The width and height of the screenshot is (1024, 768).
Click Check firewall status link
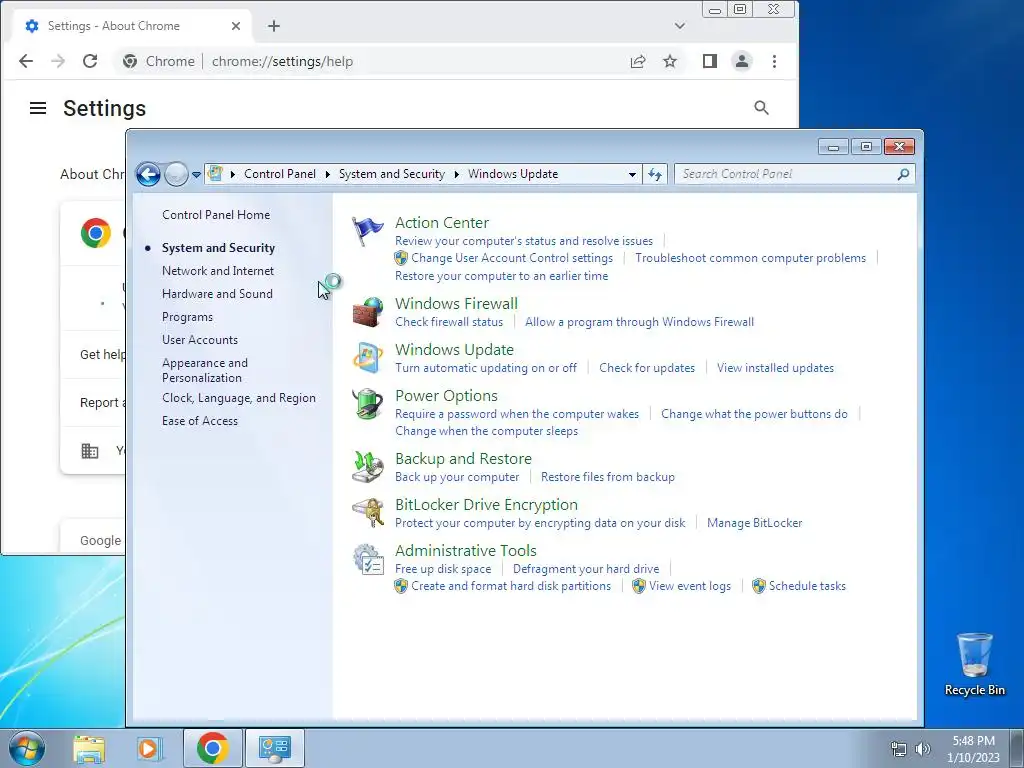[449, 322]
